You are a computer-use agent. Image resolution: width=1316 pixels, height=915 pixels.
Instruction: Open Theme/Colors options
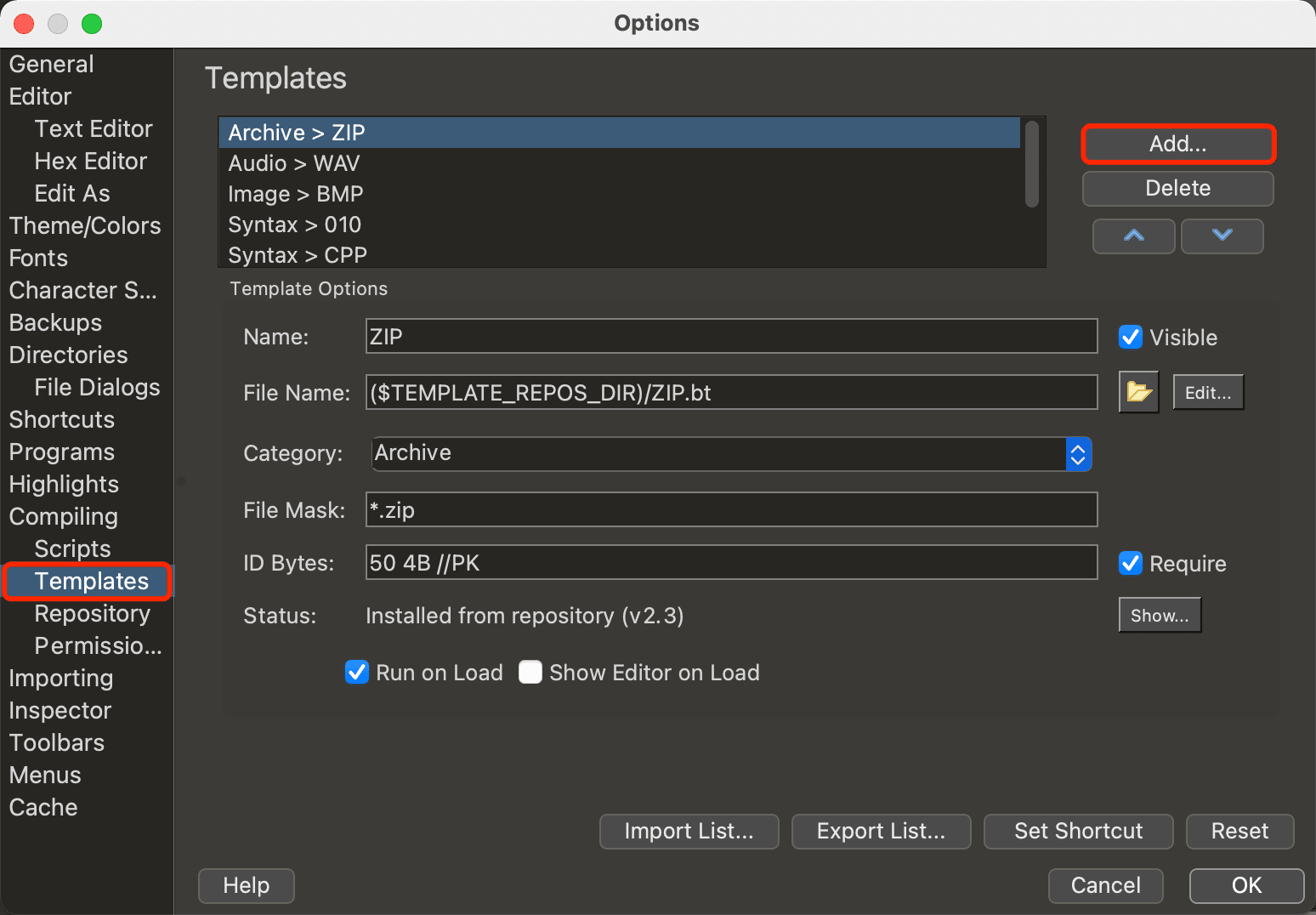pyautogui.click(x=85, y=225)
